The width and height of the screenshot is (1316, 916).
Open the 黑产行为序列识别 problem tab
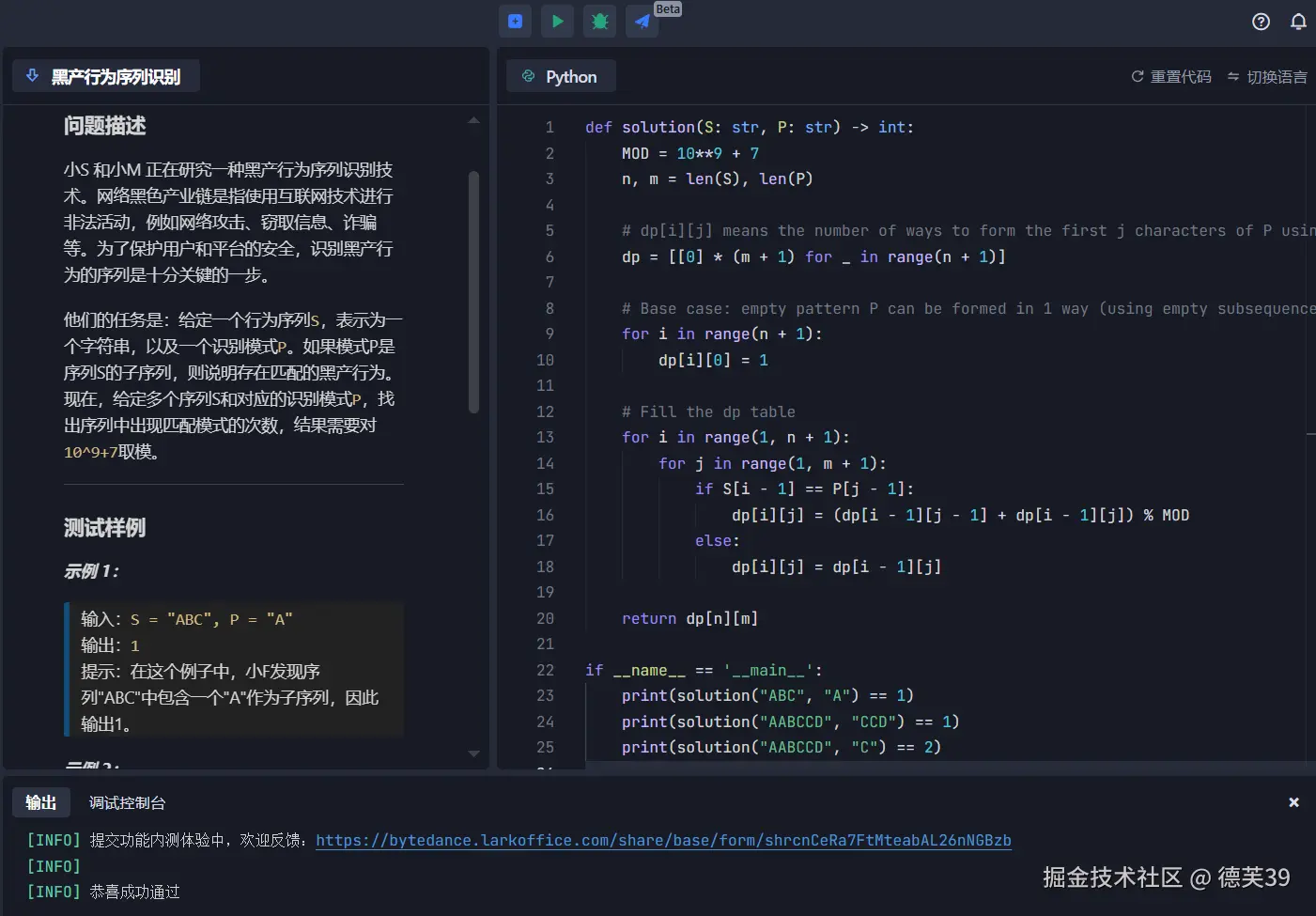pos(106,76)
